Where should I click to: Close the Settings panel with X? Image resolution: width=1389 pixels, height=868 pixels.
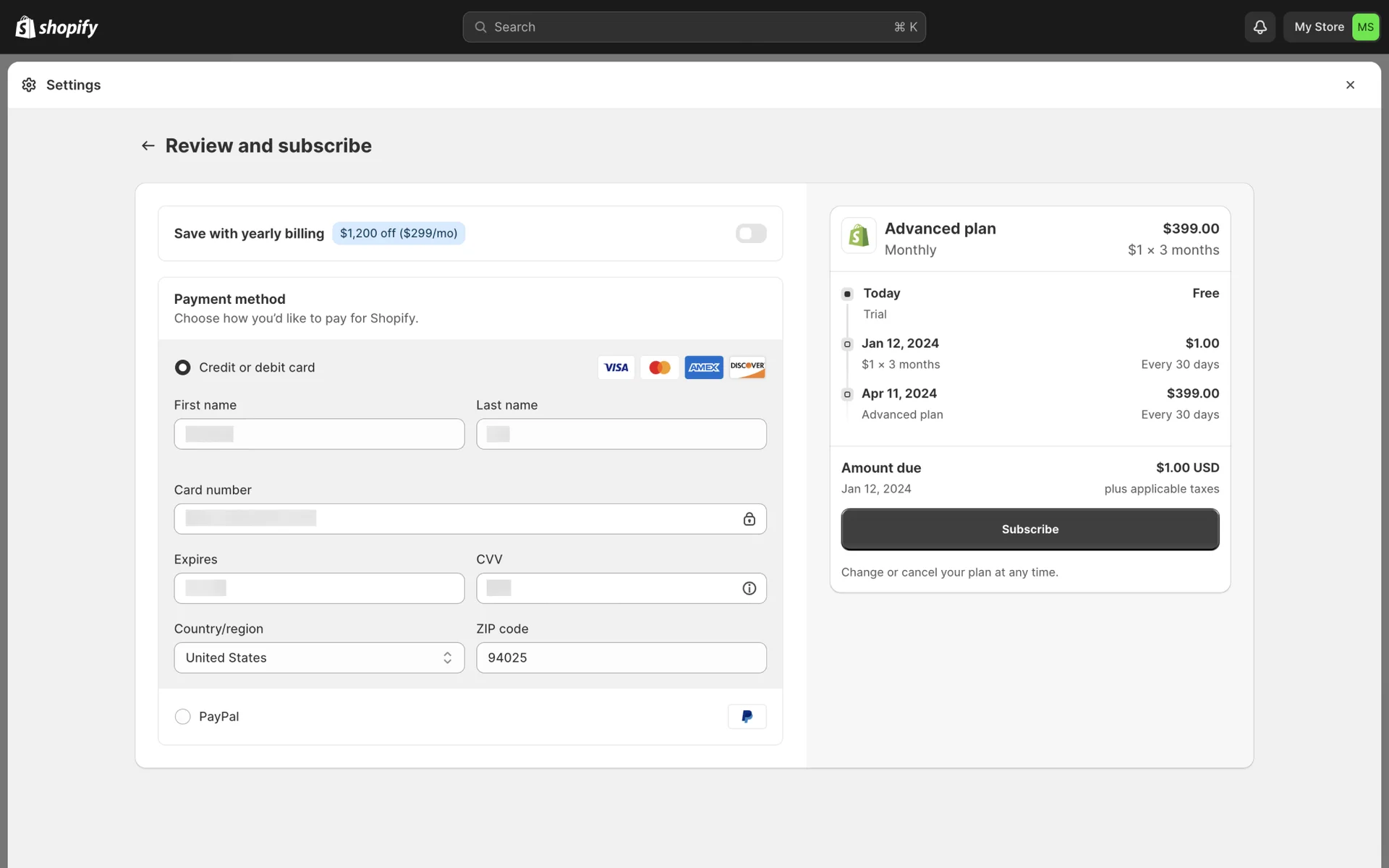(1350, 85)
